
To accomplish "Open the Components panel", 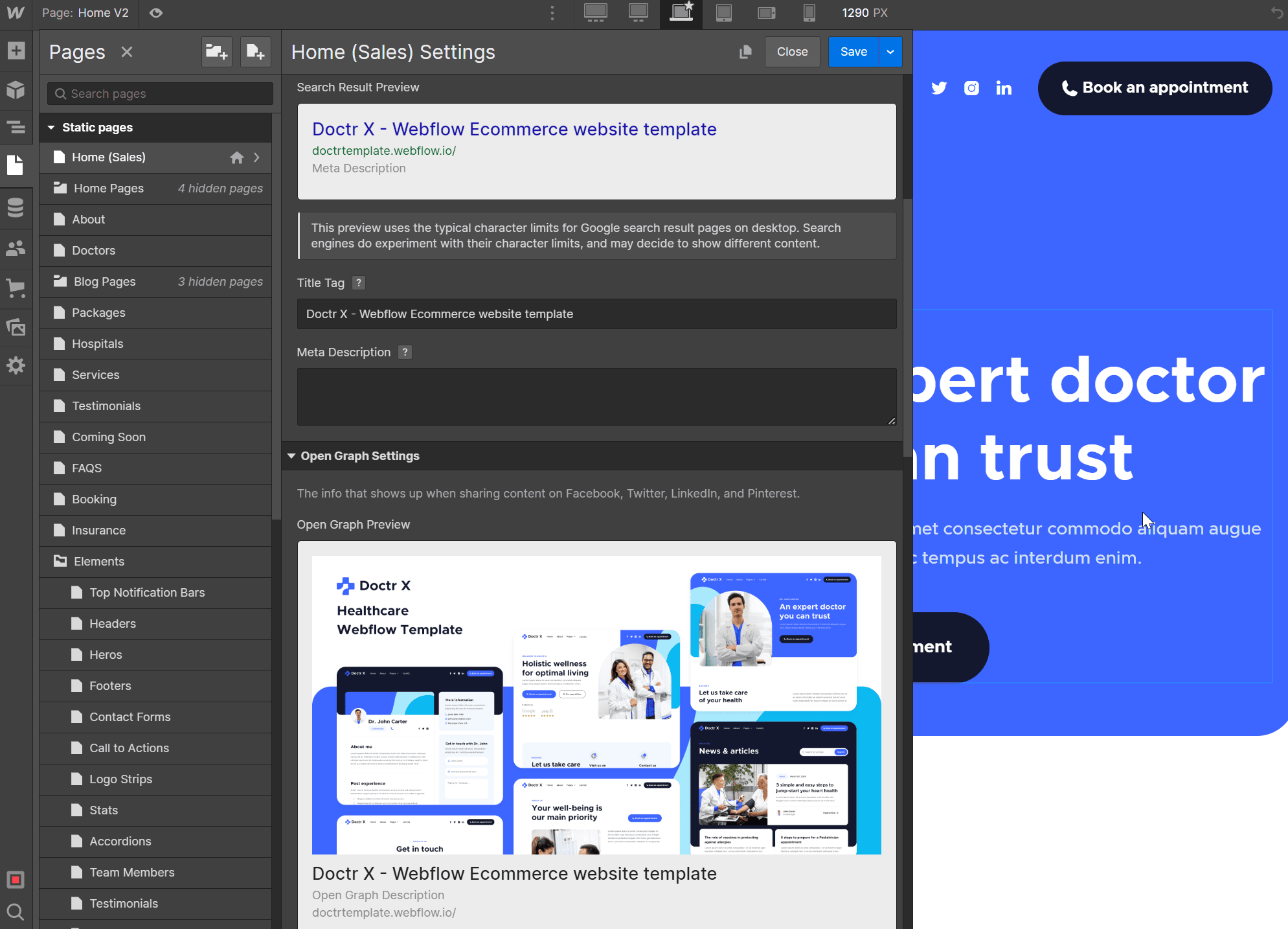I will coord(16,90).
